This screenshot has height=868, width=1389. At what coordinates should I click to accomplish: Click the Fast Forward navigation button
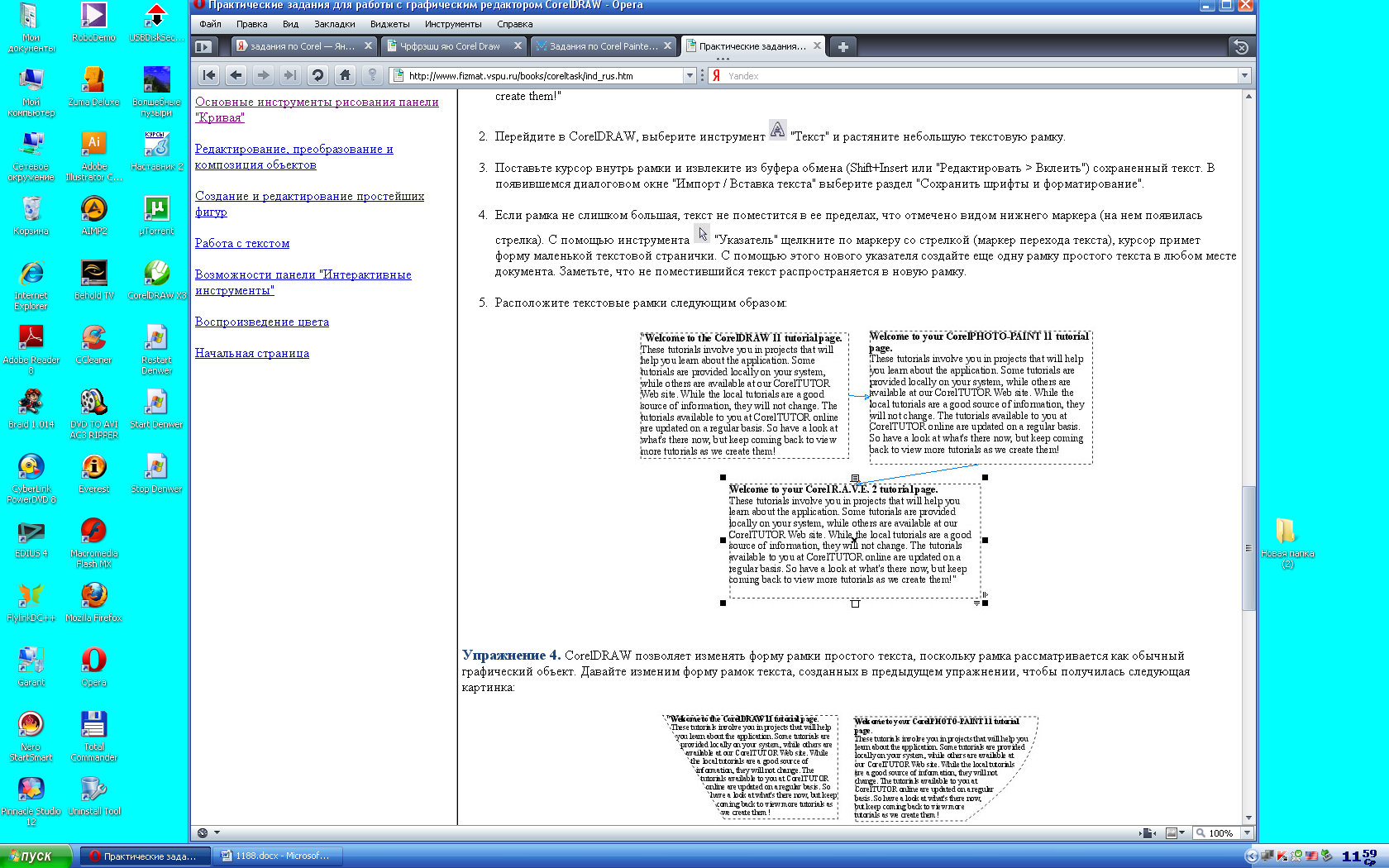(290, 75)
